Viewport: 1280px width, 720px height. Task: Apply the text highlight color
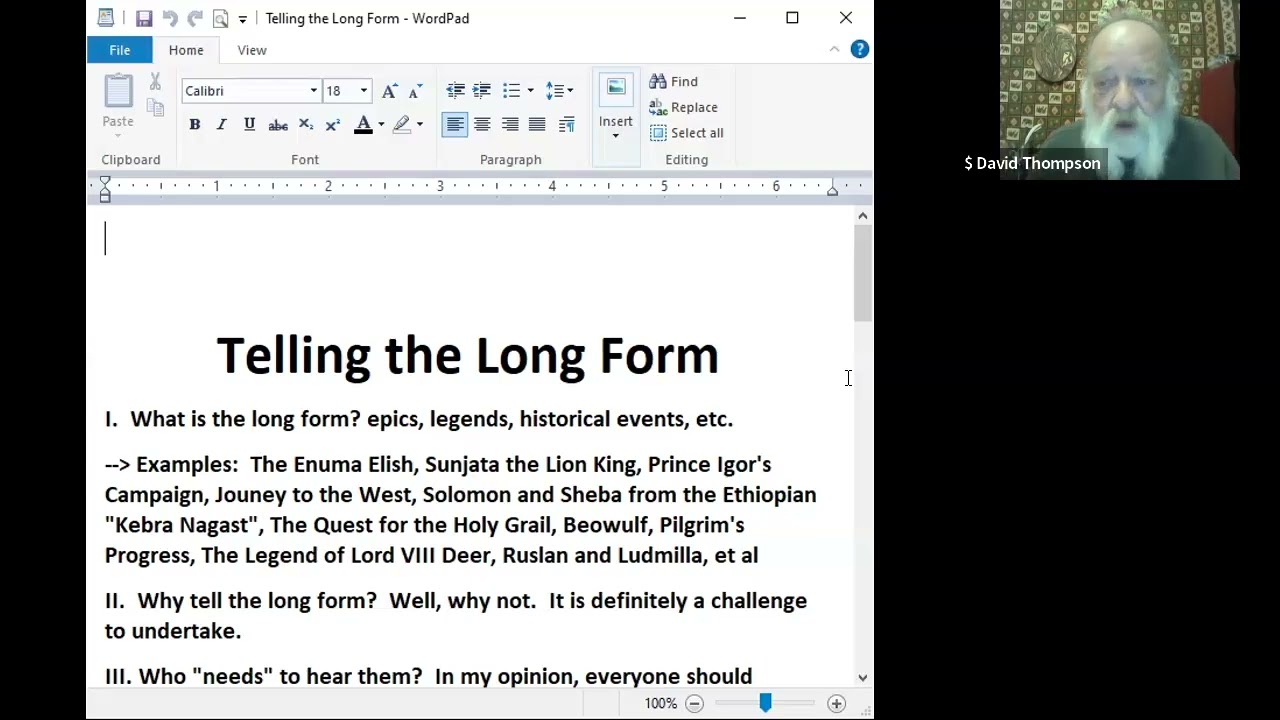402,125
